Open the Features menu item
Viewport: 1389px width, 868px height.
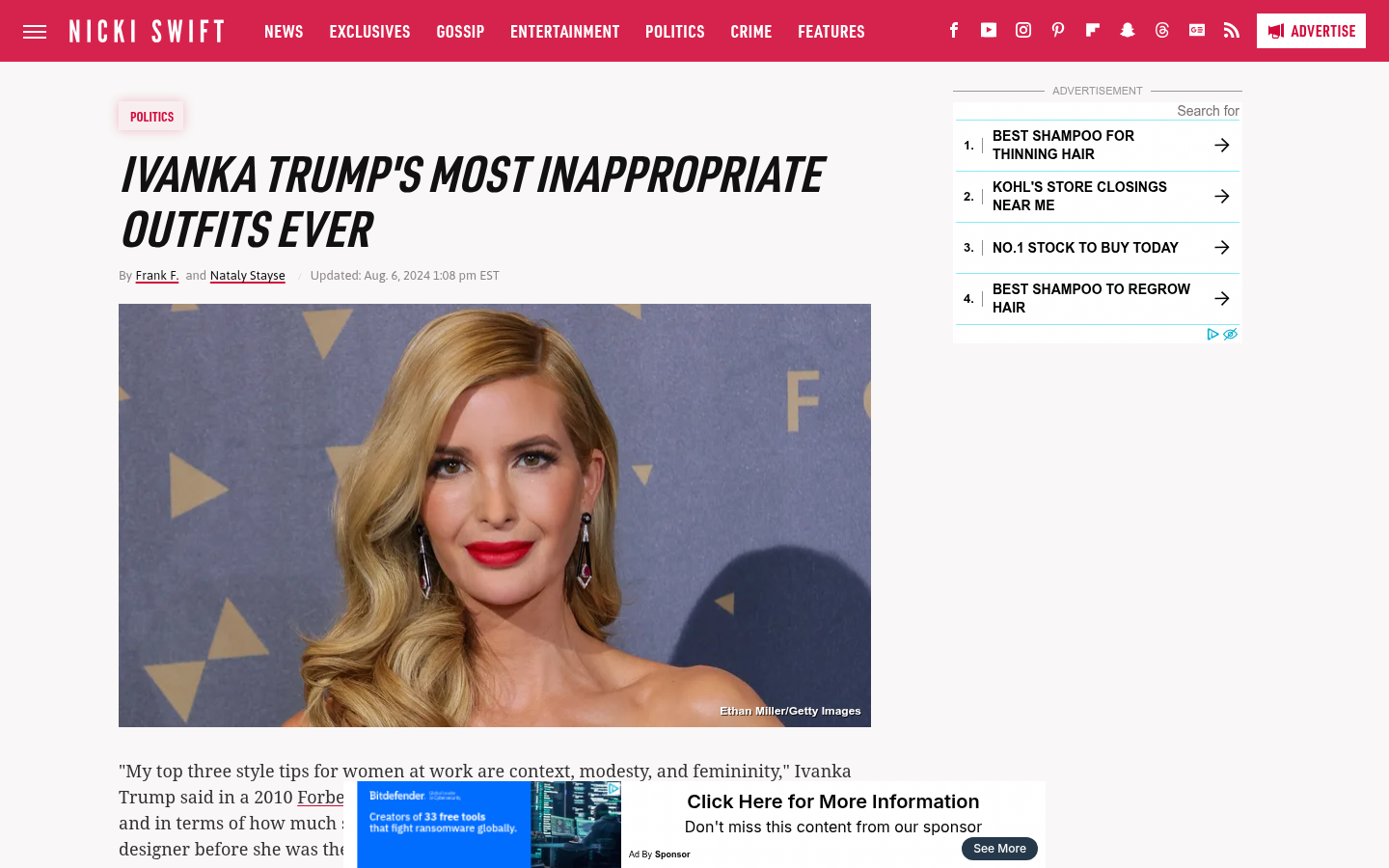831,32
